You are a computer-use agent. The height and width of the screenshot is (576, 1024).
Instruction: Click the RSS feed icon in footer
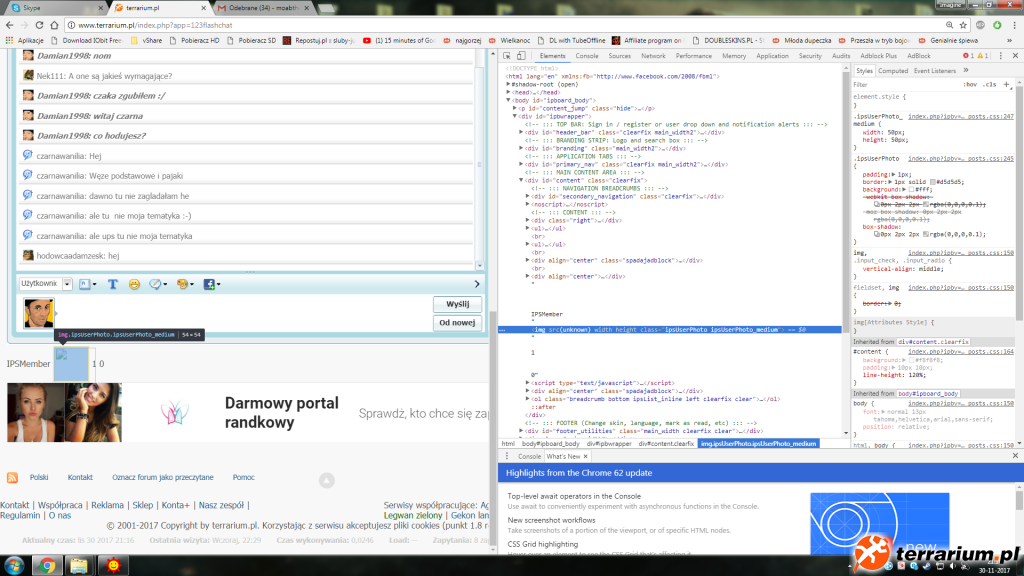12,478
